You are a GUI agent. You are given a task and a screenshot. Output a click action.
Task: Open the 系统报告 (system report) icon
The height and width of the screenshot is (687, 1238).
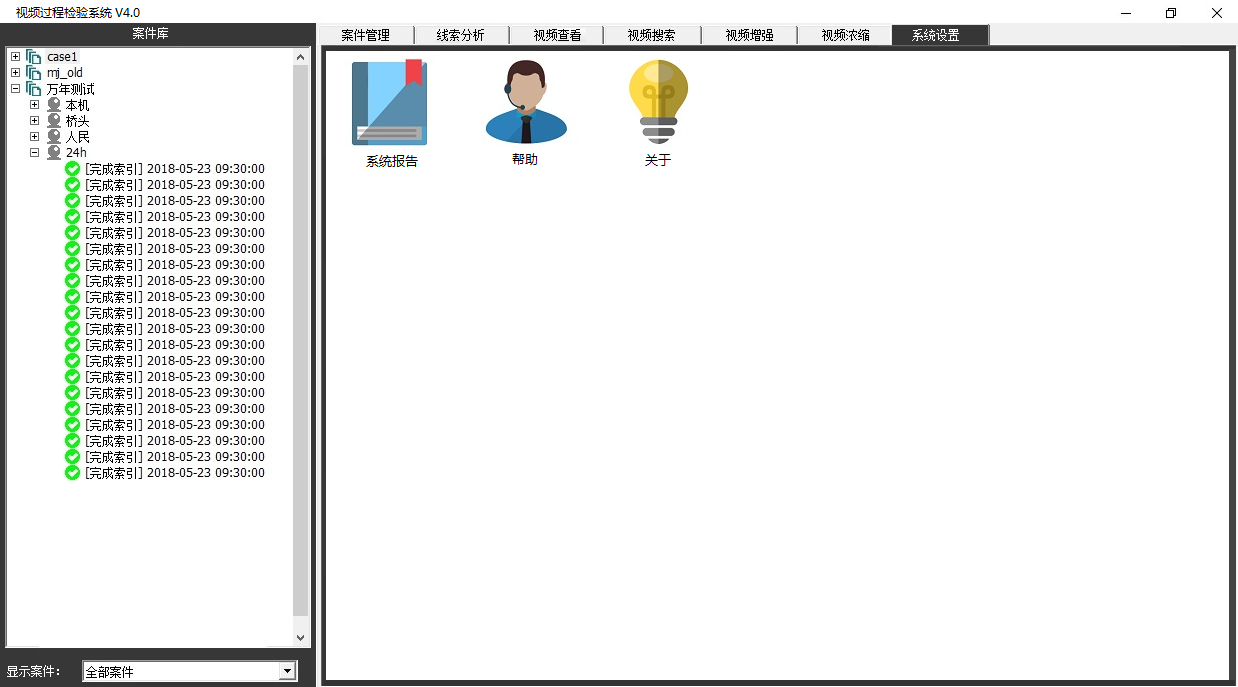coord(389,101)
